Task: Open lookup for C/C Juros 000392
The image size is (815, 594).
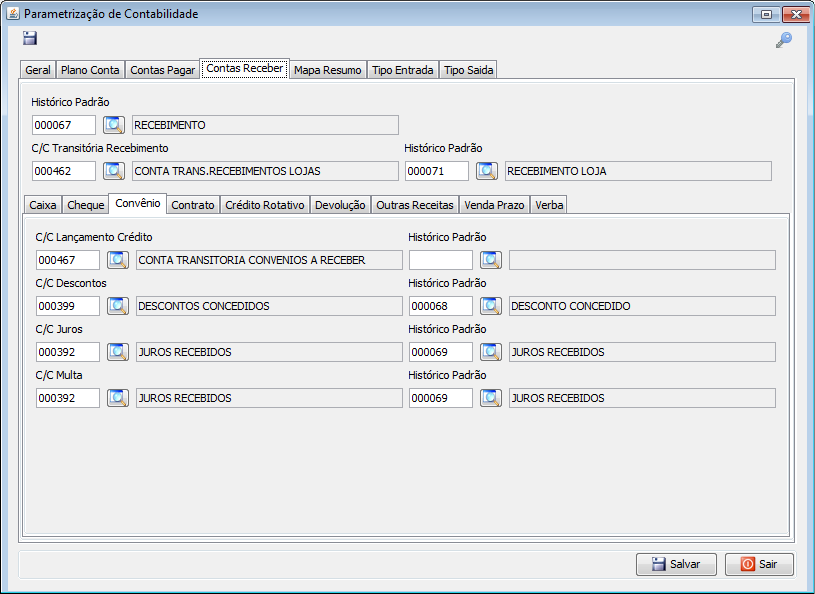Action: click(118, 352)
